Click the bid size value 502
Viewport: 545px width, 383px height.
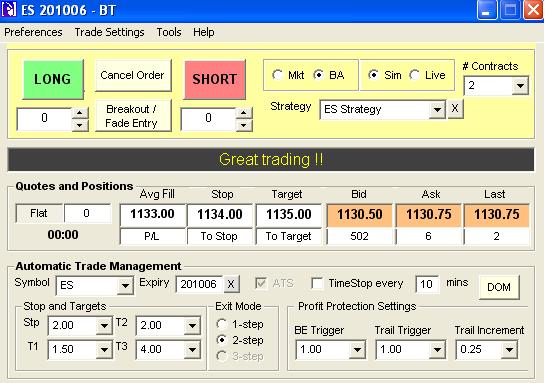click(x=359, y=236)
